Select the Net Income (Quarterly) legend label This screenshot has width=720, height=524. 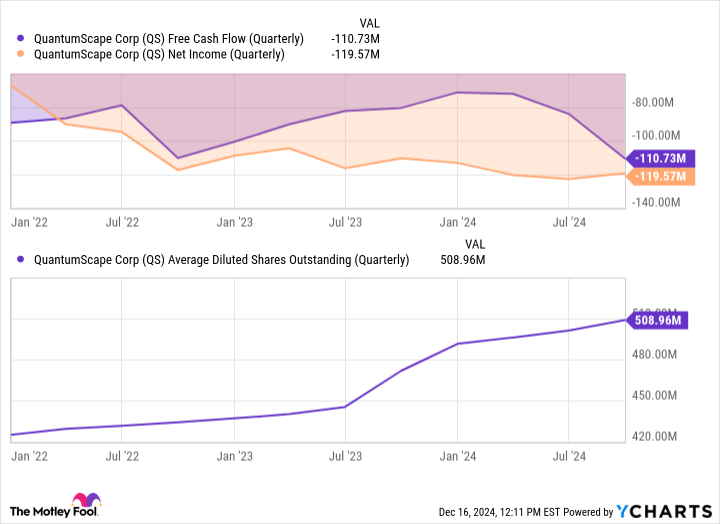click(159, 54)
